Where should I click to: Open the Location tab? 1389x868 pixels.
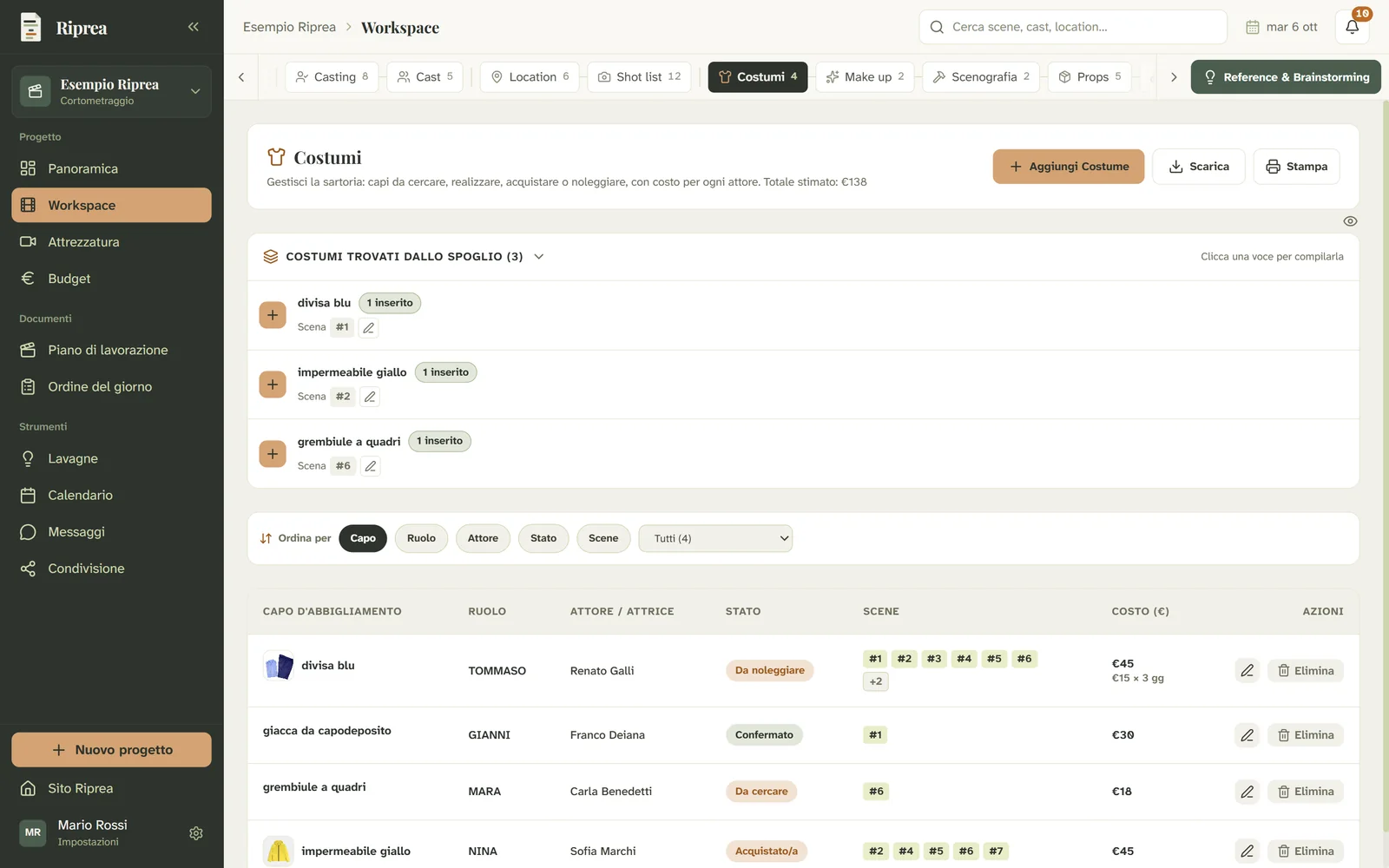530,77
